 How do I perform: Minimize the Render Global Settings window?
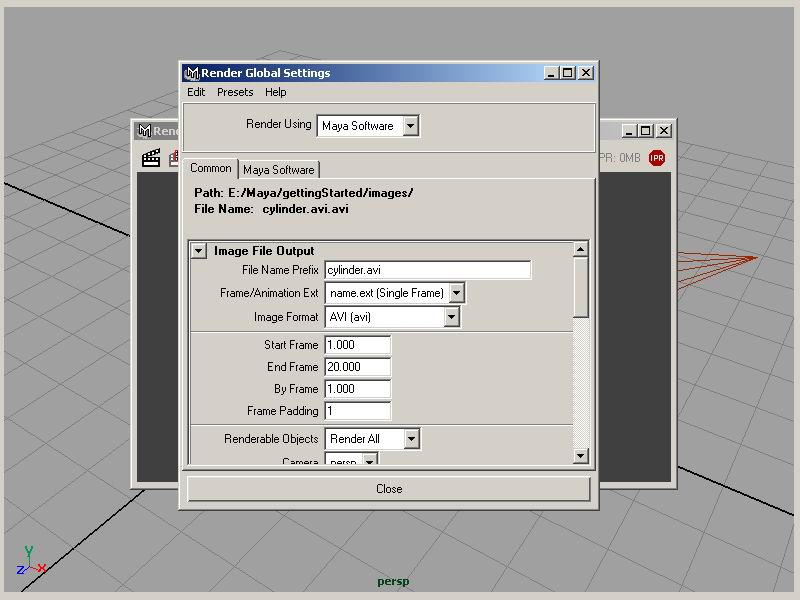pos(551,73)
